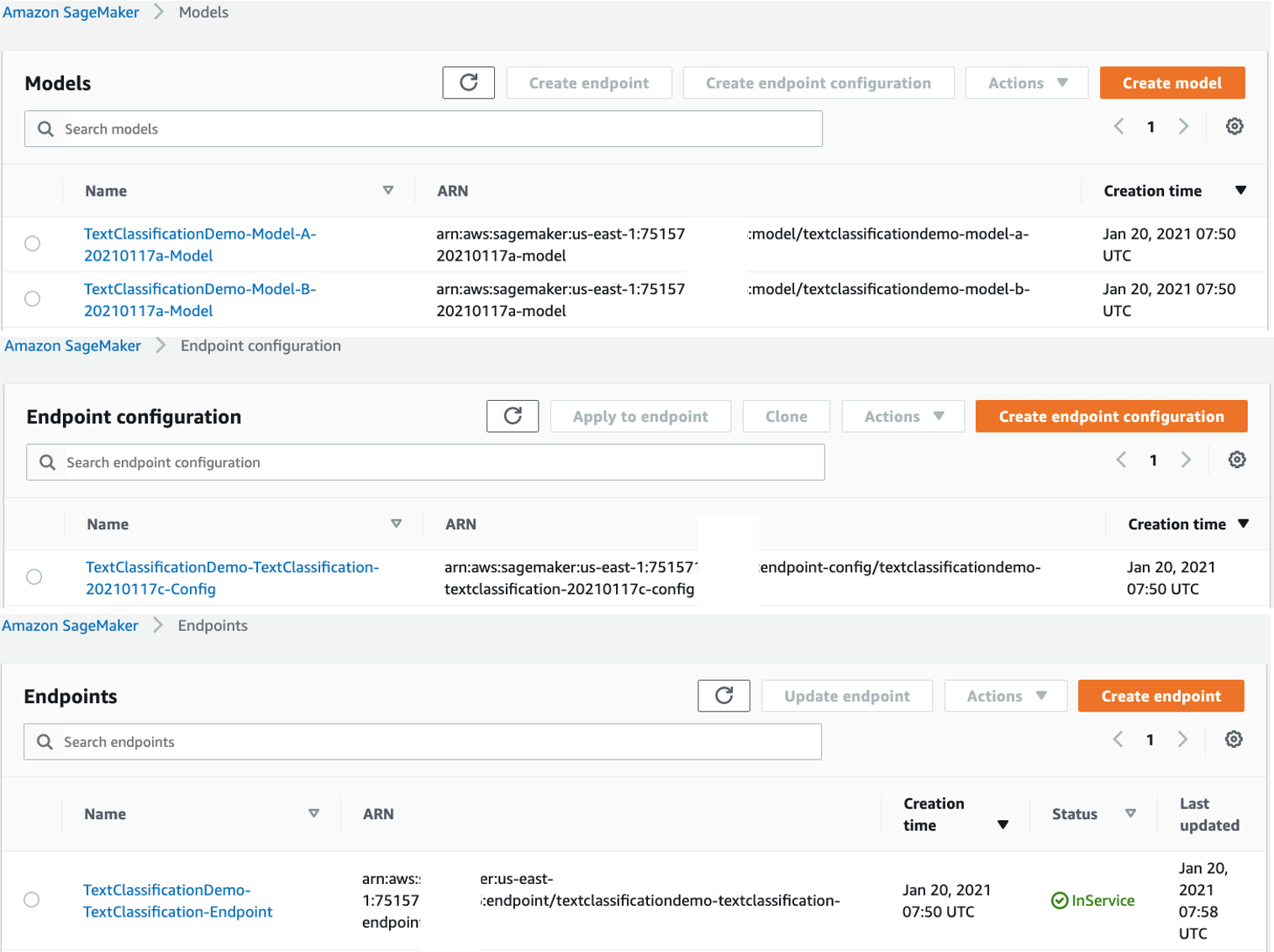Sort Endpoints by Name column arrow
1274x952 pixels.
pos(313,813)
